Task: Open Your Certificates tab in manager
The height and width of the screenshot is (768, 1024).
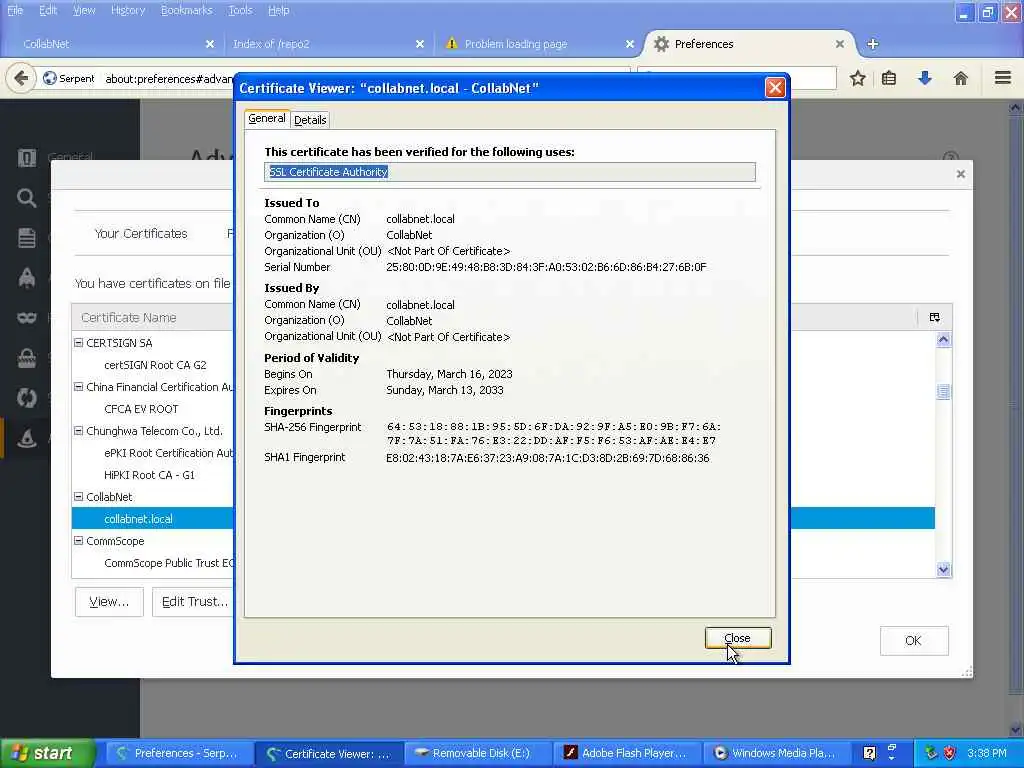Action: tap(141, 234)
